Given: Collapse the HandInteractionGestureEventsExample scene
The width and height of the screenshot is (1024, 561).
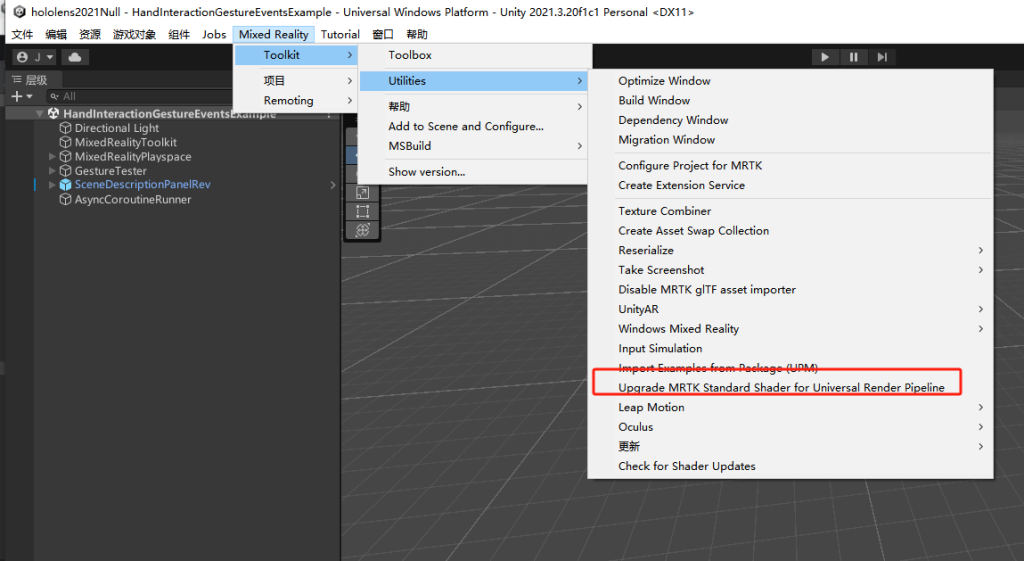Looking at the screenshot, I should pos(40,114).
